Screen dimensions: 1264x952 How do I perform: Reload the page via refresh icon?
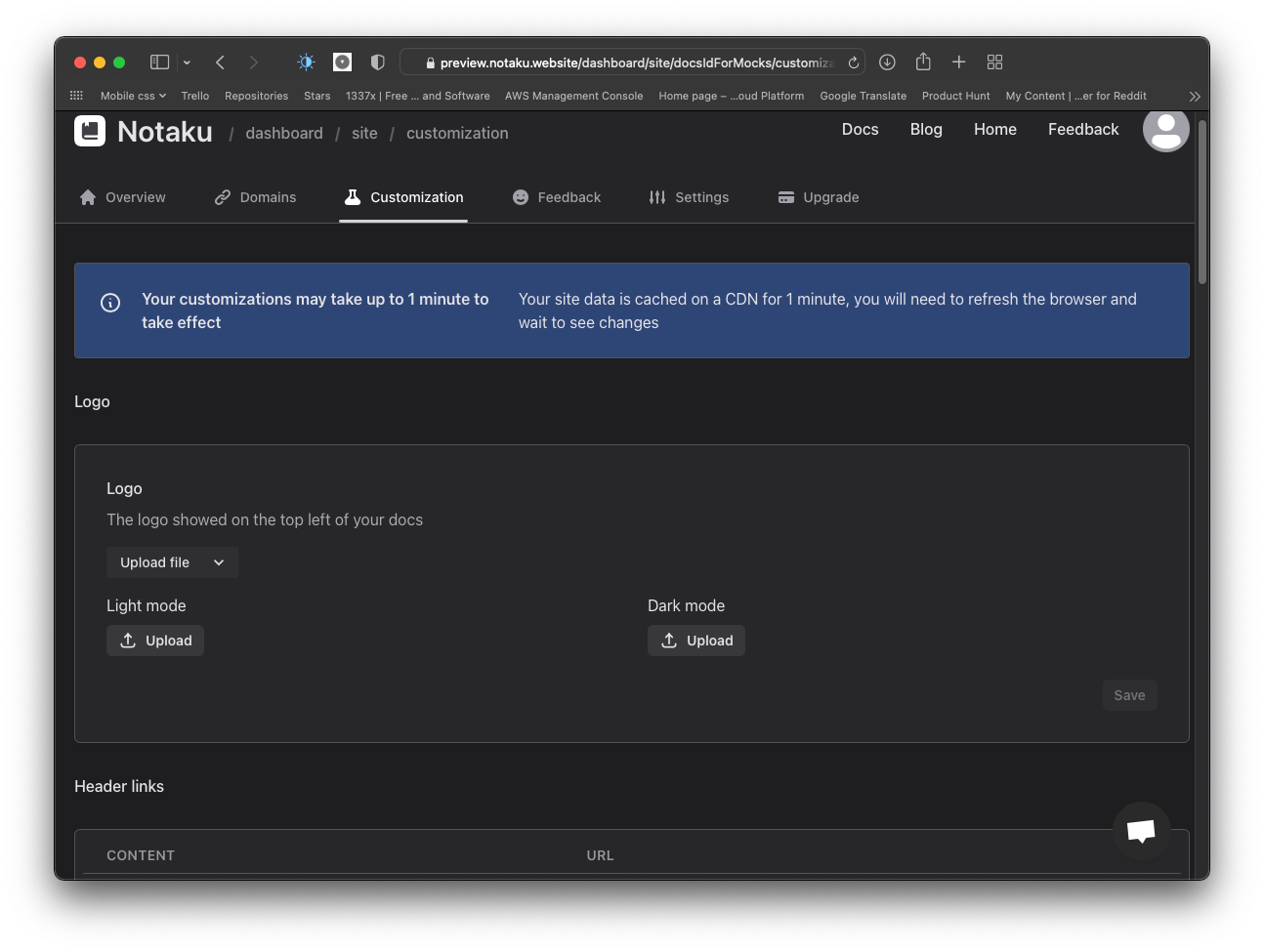(x=853, y=62)
